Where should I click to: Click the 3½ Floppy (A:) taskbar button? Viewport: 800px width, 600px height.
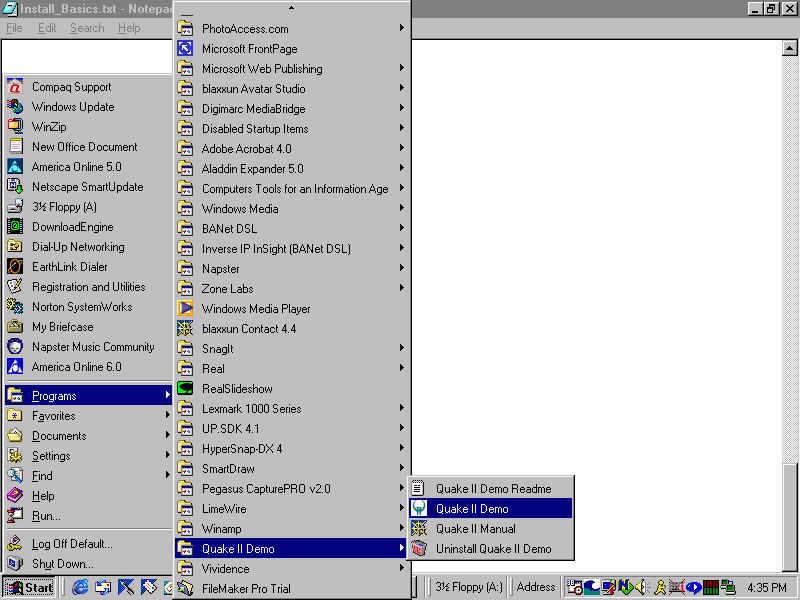pyautogui.click(x=468, y=587)
